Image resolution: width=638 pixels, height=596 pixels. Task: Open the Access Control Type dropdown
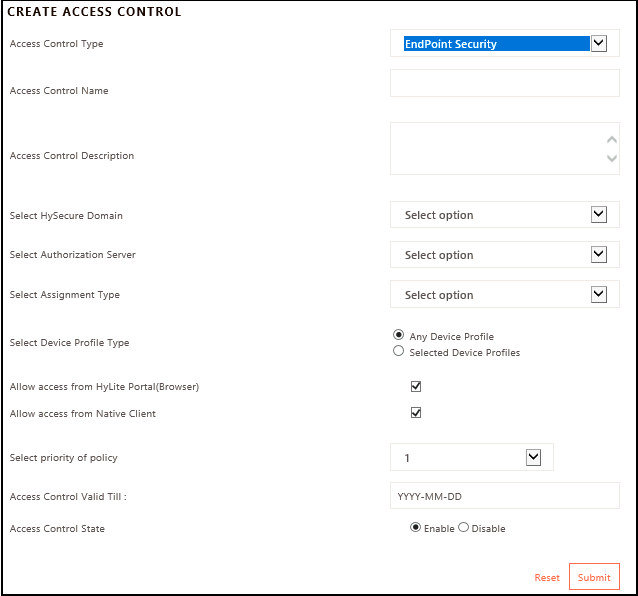(505, 43)
